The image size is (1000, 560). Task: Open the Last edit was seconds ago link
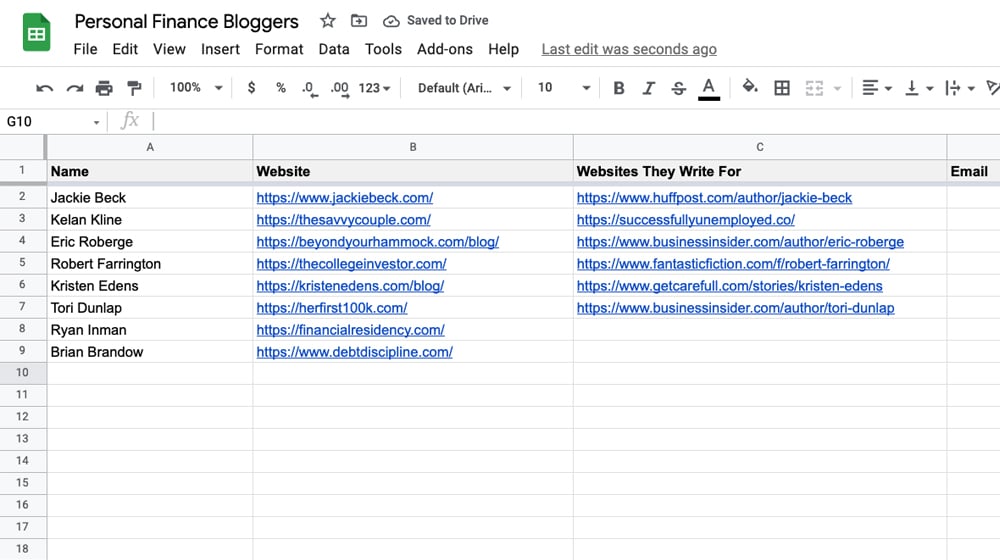[x=629, y=49]
